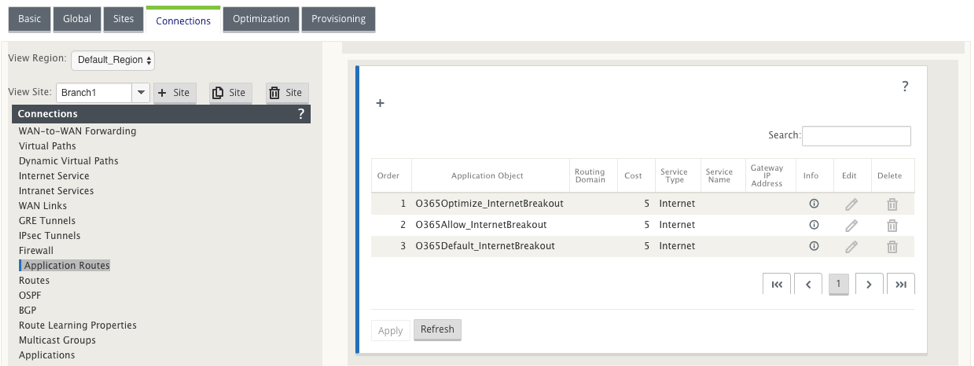This screenshot has height=366, width=974.
Task: Click the order cell of the O365Default_InternetBreakout row
Action: click(391, 245)
